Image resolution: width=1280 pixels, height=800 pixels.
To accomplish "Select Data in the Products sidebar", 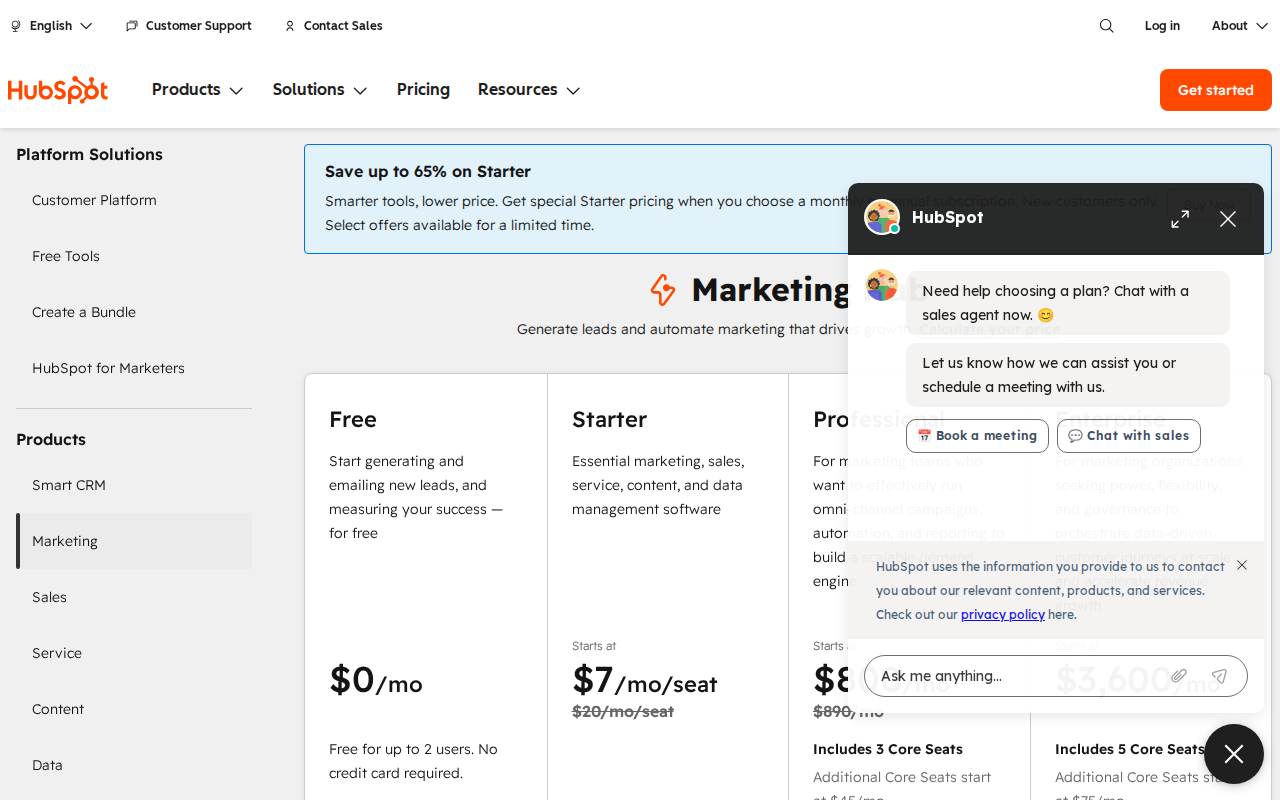I will pos(134,765).
